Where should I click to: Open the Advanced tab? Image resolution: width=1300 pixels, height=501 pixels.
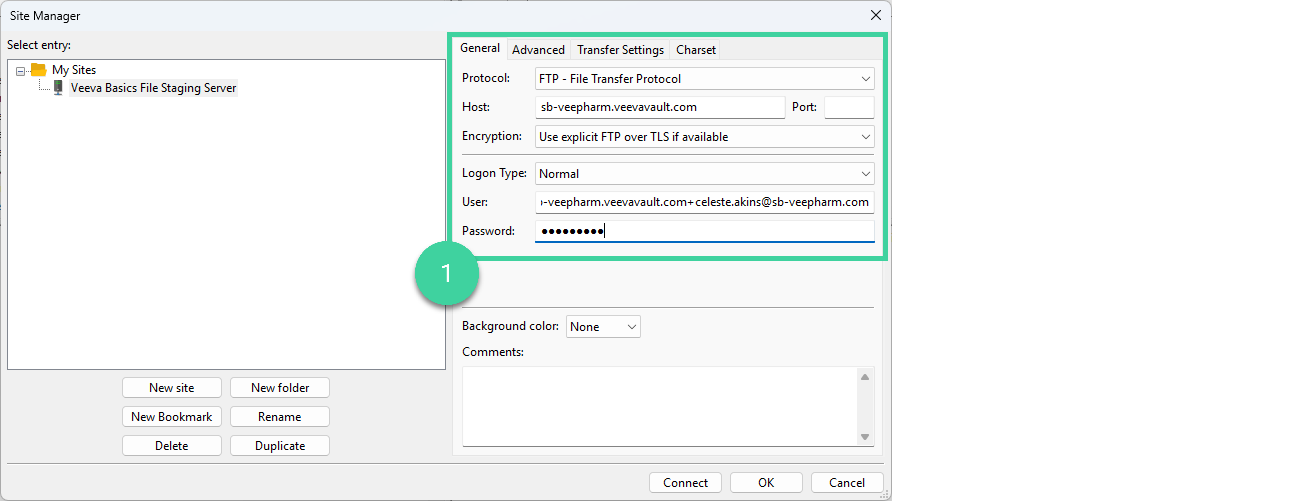pos(538,50)
